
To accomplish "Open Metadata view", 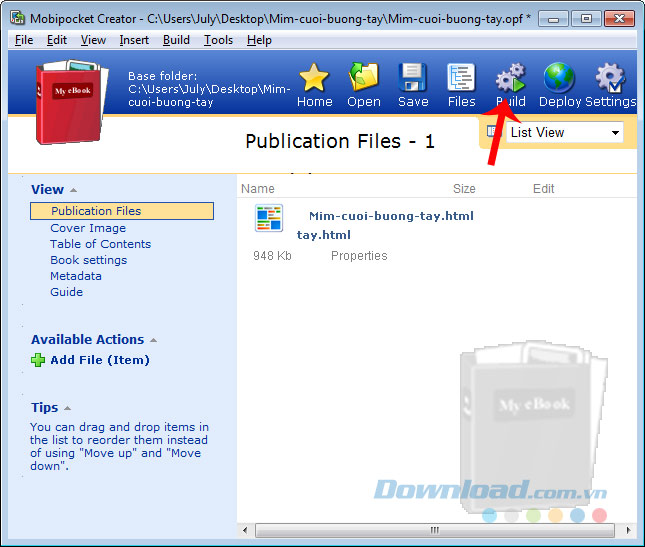I will [x=76, y=276].
